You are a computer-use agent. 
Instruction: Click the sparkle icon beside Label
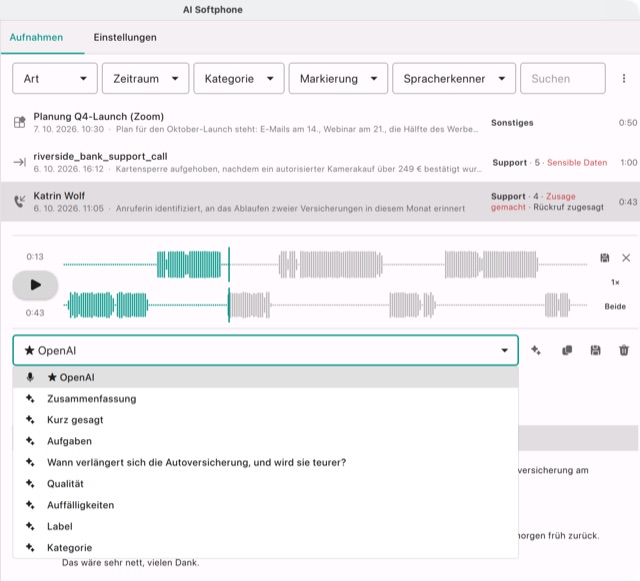point(30,526)
